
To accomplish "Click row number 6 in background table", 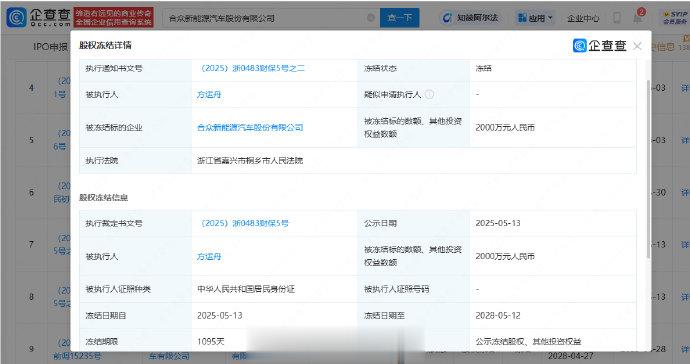I will pyautogui.click(x=31, y=192).
